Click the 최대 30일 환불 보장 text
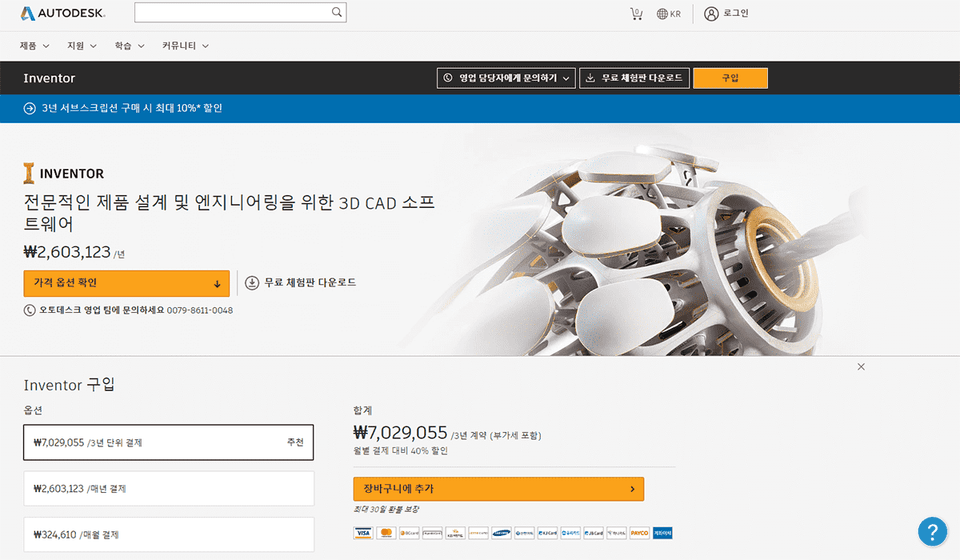This screenshot has width=960, height=560. point(386,509)
